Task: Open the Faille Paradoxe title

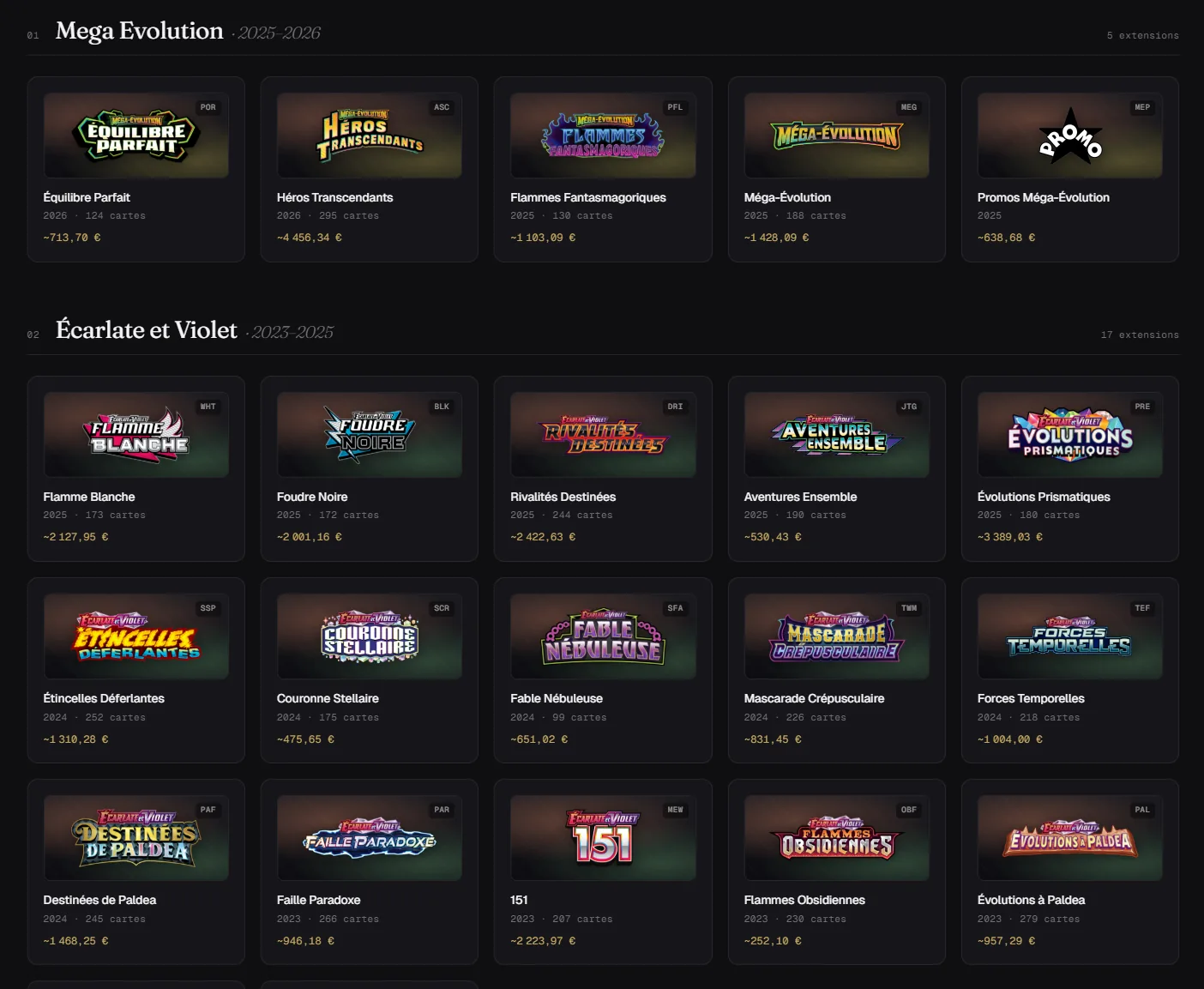Action: (x=318, y=900)
